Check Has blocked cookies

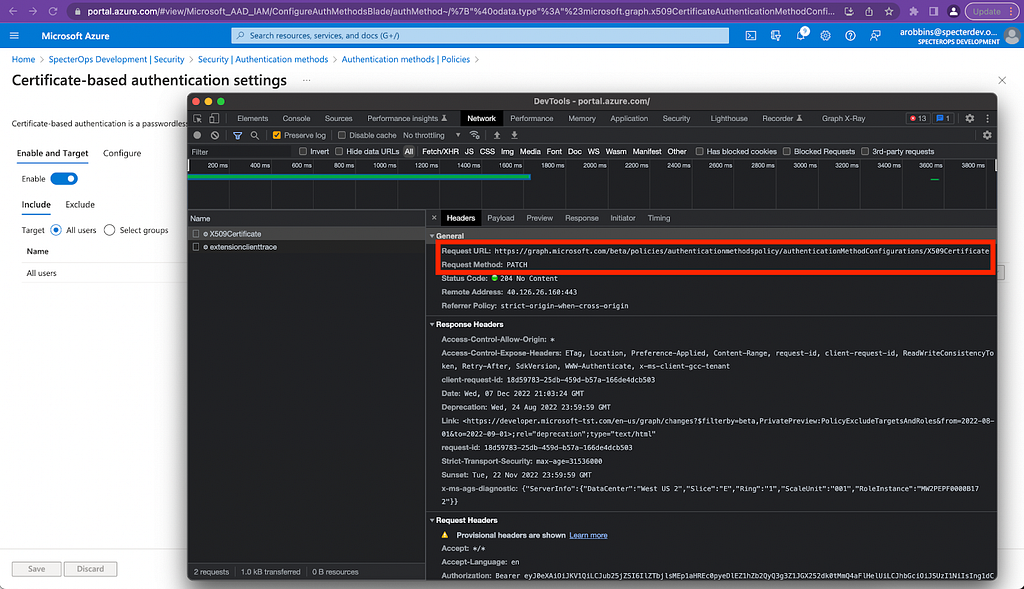pos(699,151)
